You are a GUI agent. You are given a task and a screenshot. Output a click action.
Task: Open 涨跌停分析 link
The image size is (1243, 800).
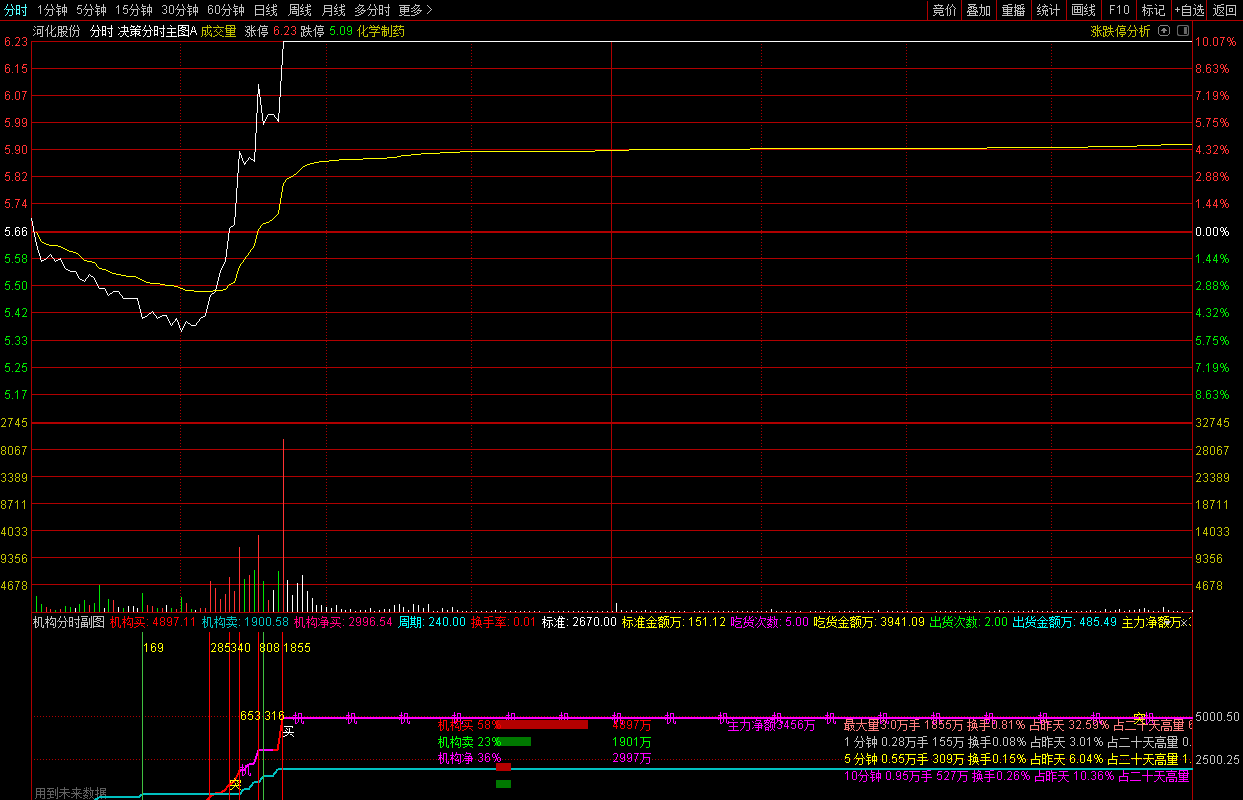1120,31
